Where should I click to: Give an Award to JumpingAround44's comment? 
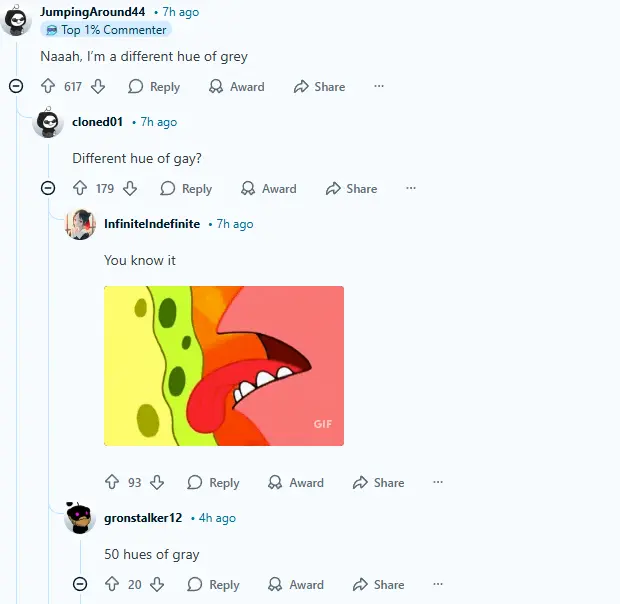pyautogui.click(x=236, y=87)
